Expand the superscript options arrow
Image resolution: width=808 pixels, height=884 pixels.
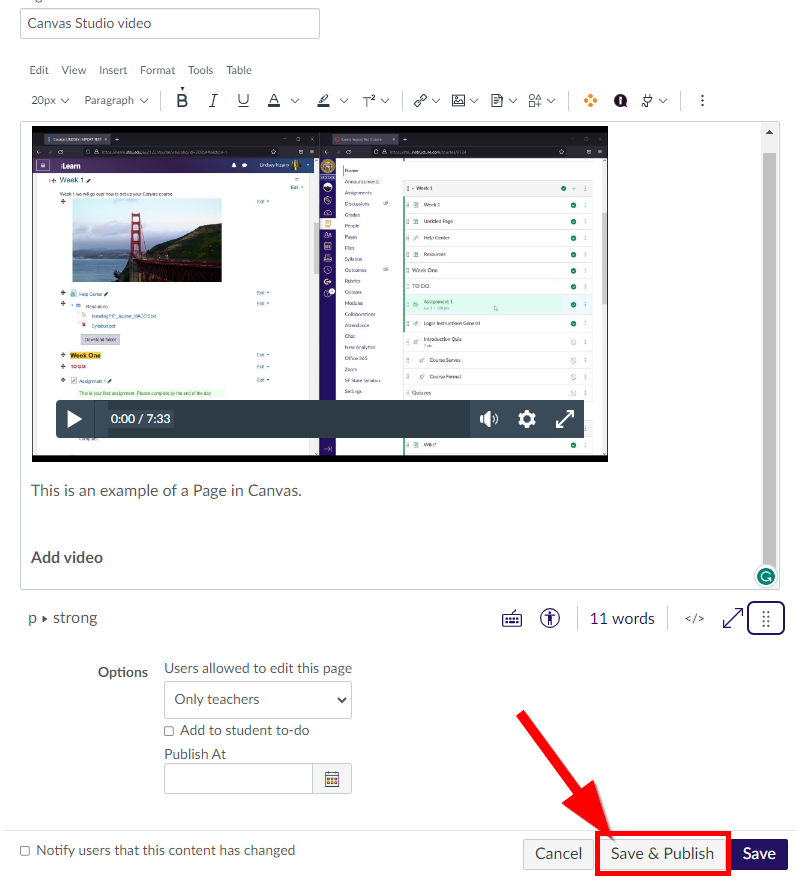pos(385,100)
